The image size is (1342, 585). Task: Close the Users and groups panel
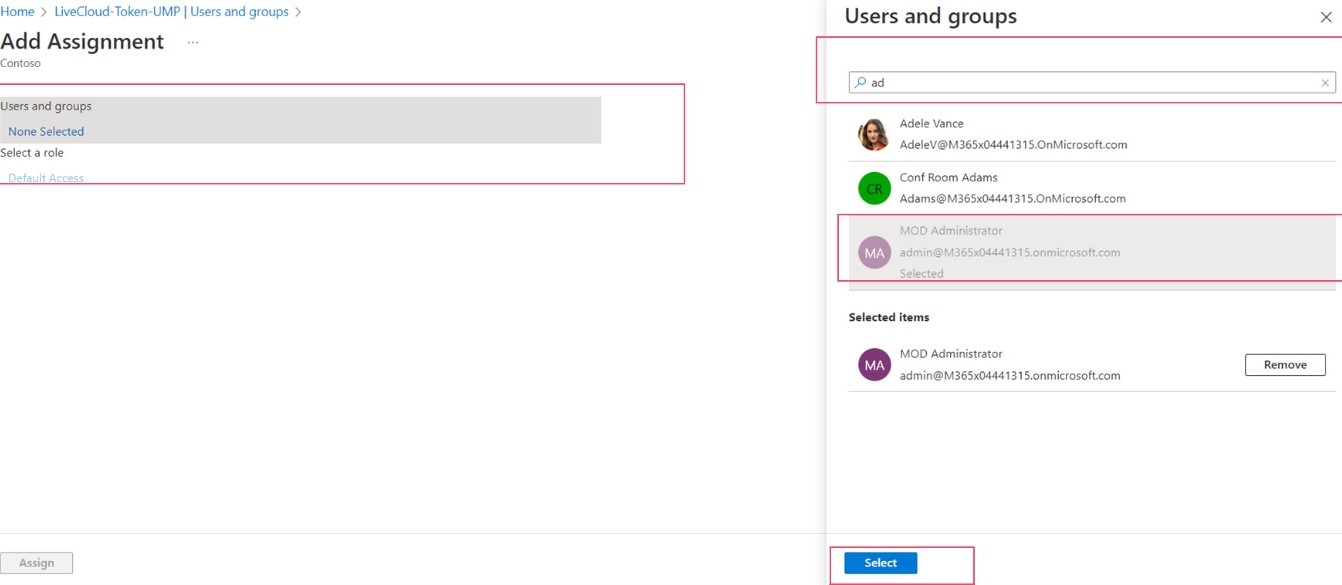(1326, 17)
